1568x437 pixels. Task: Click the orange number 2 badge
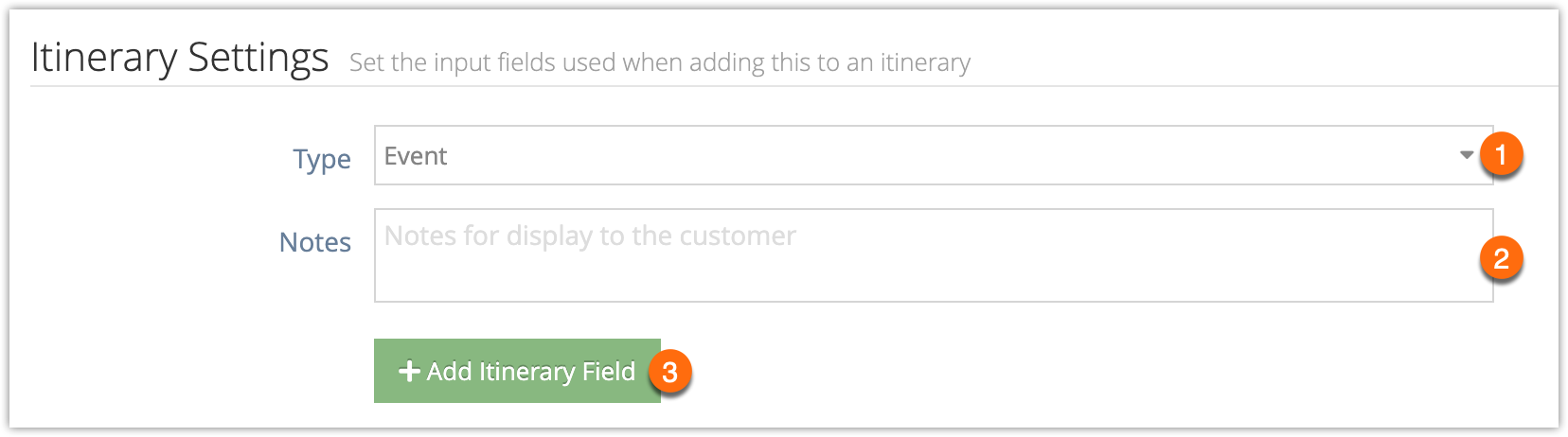(1501, 258)
